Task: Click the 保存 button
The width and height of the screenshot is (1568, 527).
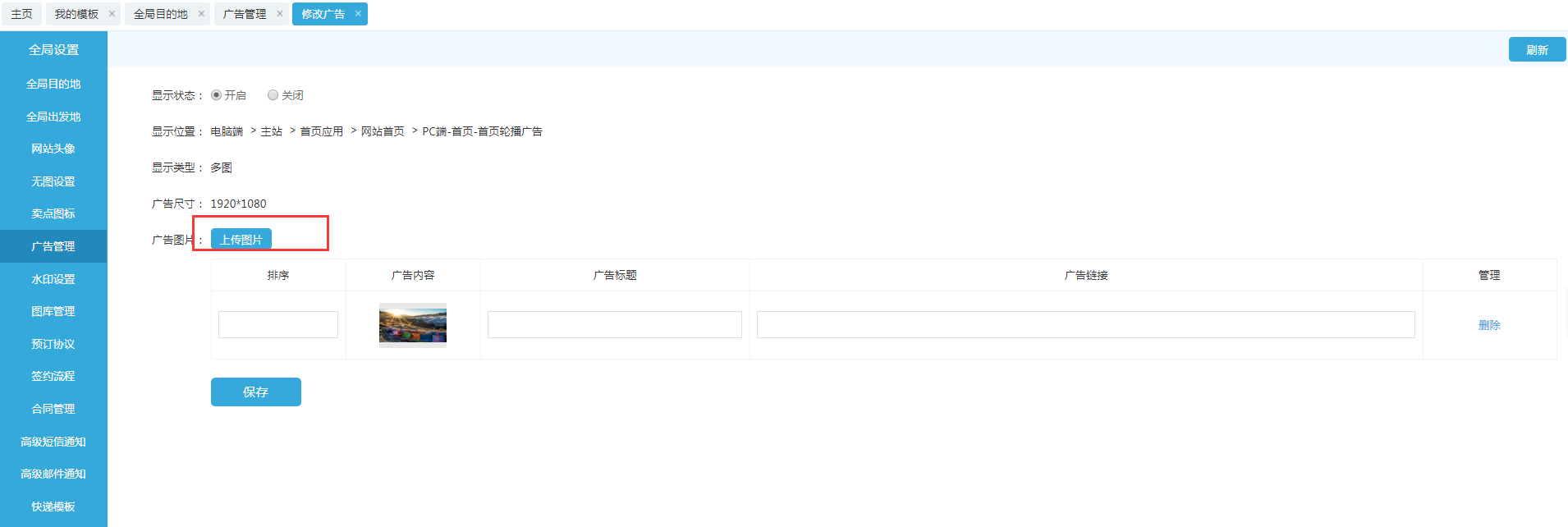Action: [255, 392]
